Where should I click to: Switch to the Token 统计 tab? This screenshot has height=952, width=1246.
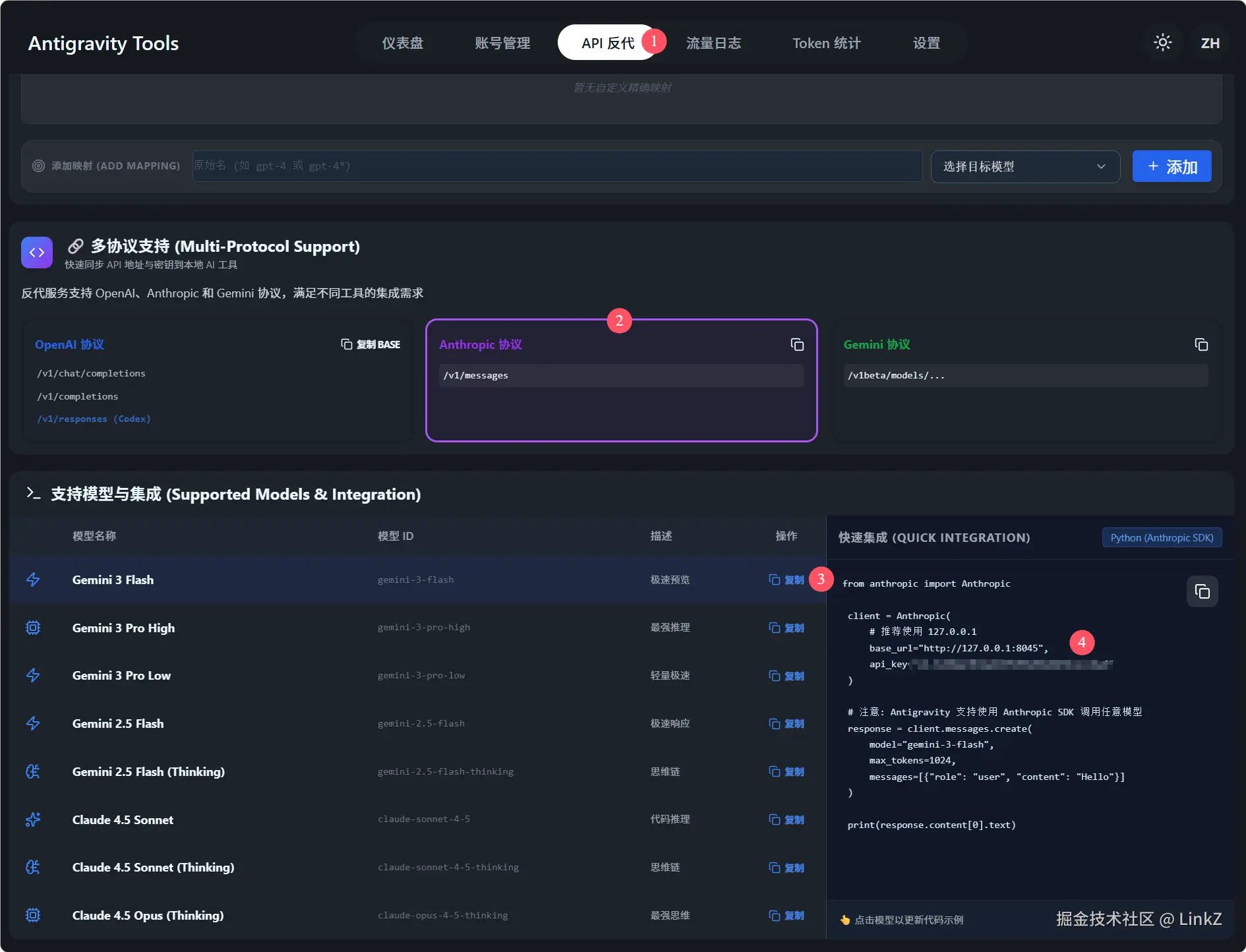[x=827, y=43]
